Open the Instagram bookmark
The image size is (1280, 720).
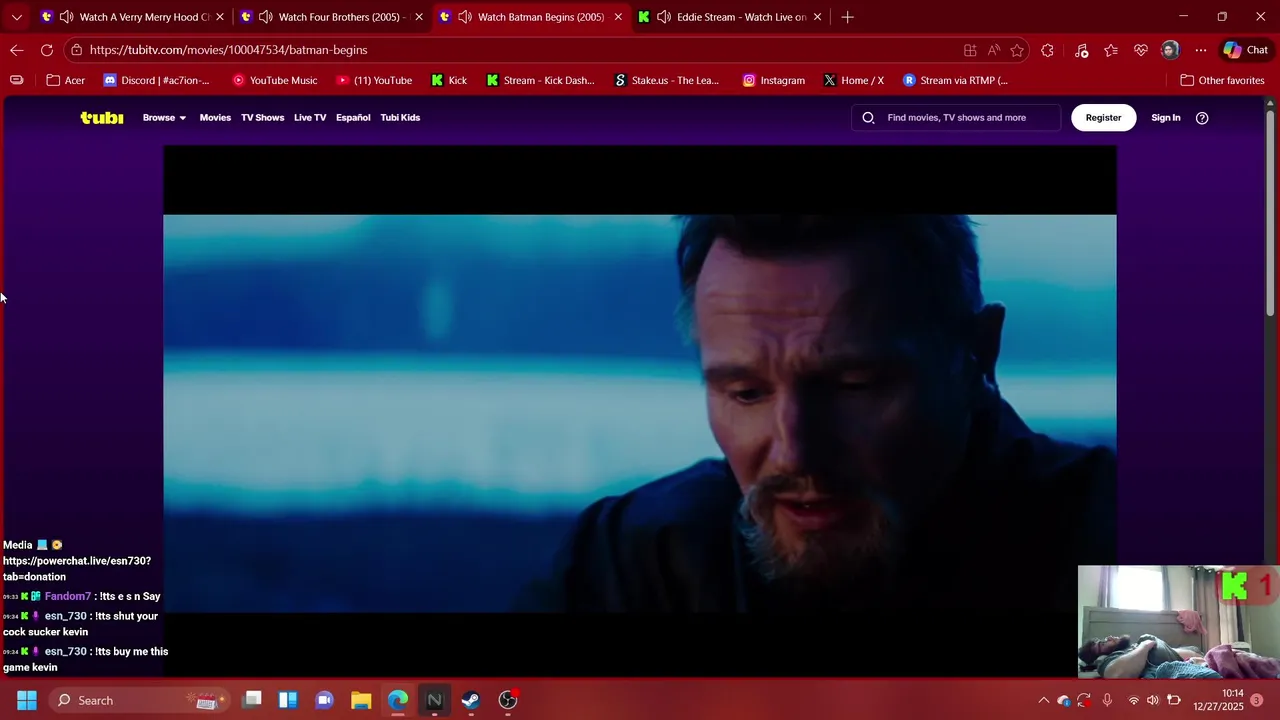(773, 80)
